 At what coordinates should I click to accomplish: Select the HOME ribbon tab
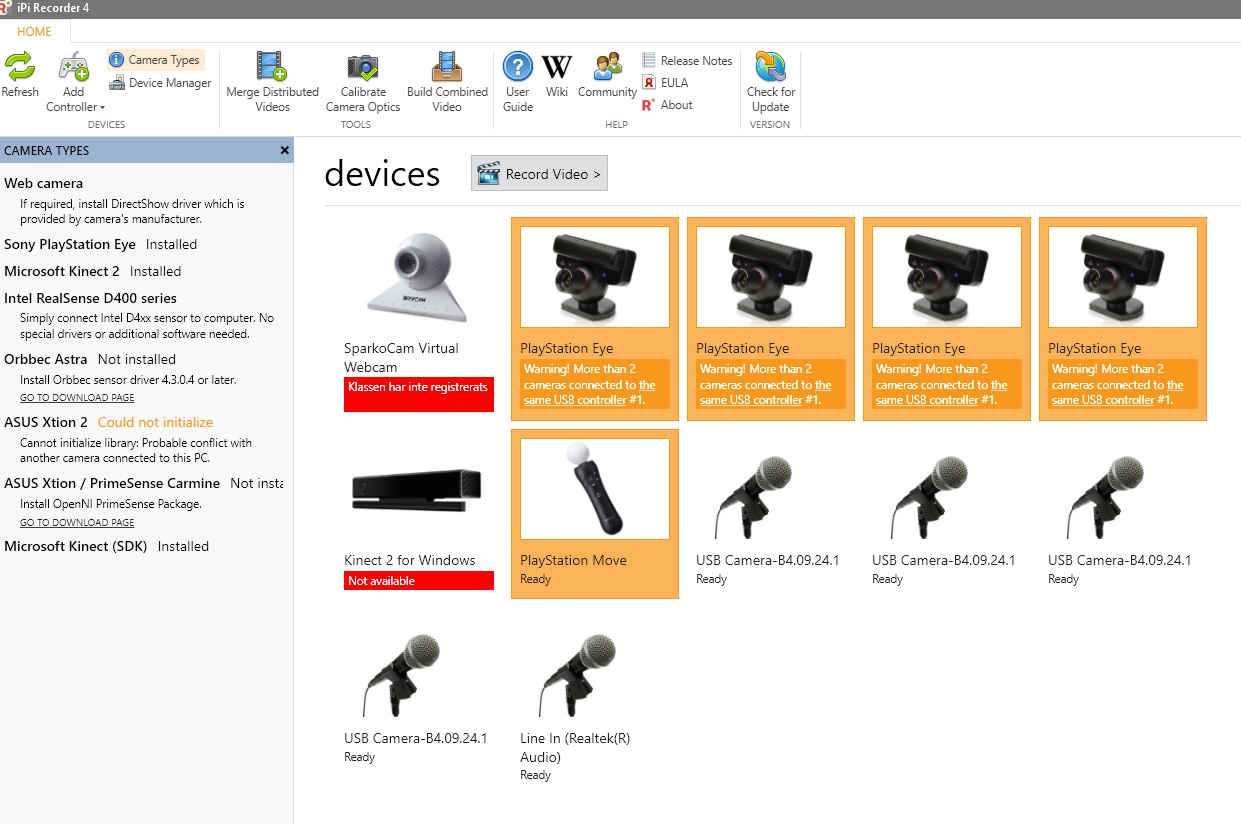34,32
